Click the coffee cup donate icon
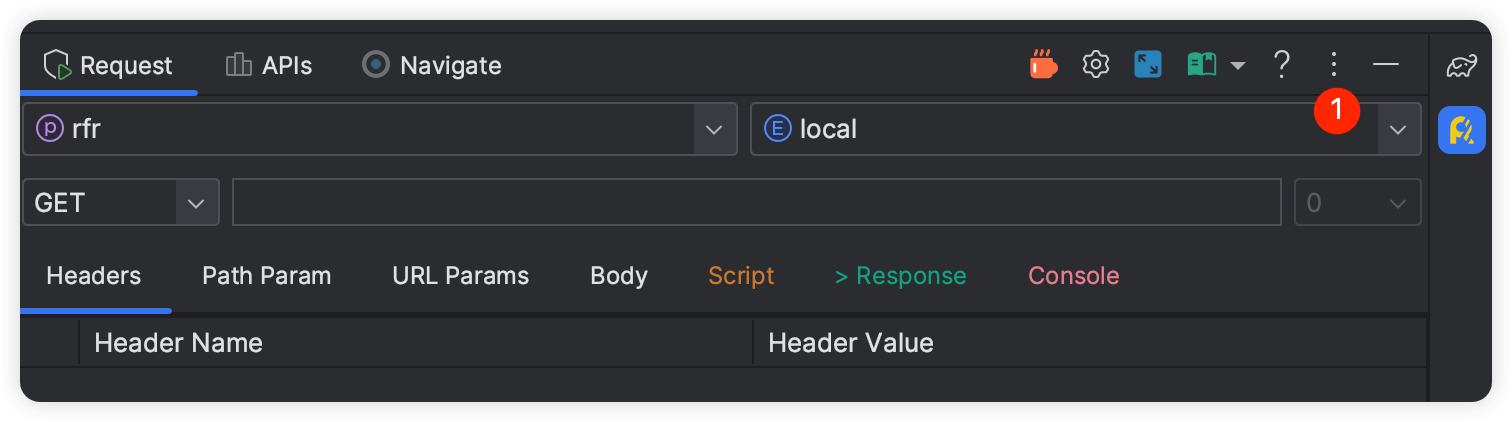1512x422 pixels. 1043,65
